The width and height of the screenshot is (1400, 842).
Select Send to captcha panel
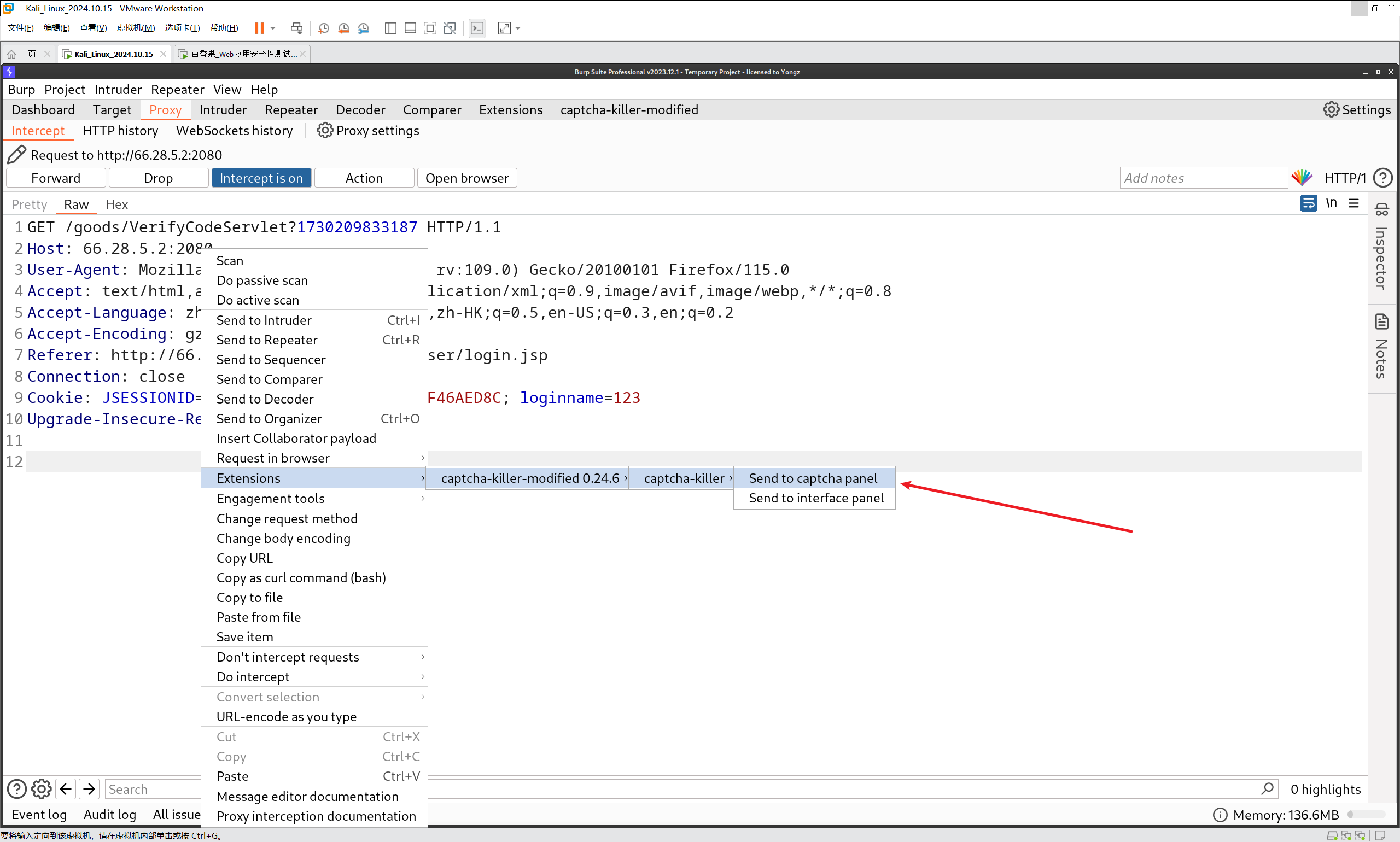pyautogui.click(x=814, y=478)
